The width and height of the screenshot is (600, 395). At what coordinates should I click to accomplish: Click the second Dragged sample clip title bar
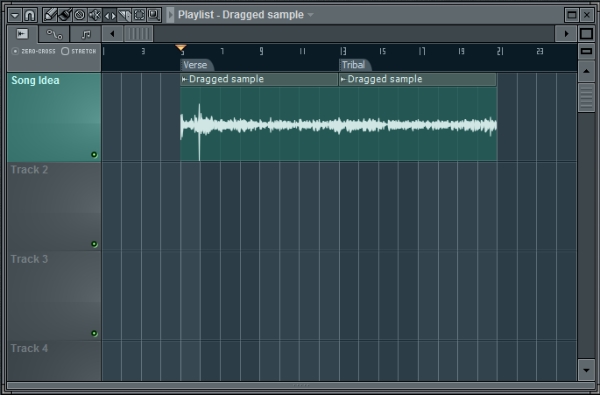[x=417, y=79]
